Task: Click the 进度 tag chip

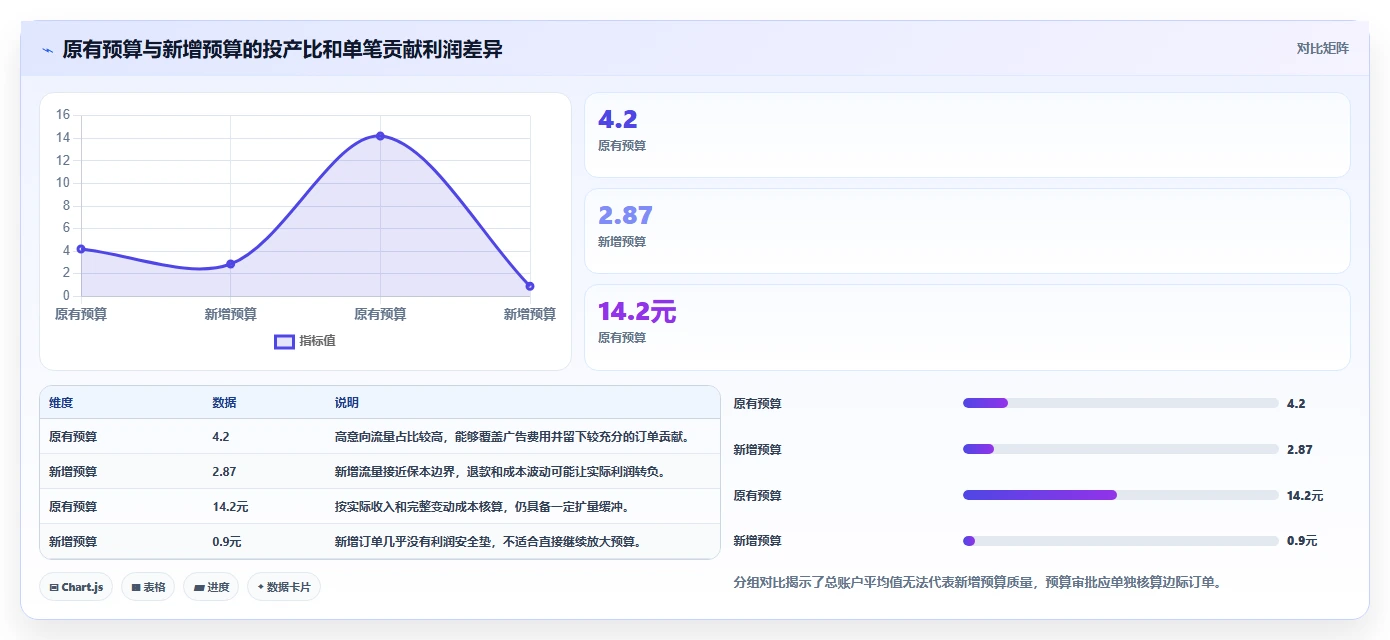Action: coord(211,587)
